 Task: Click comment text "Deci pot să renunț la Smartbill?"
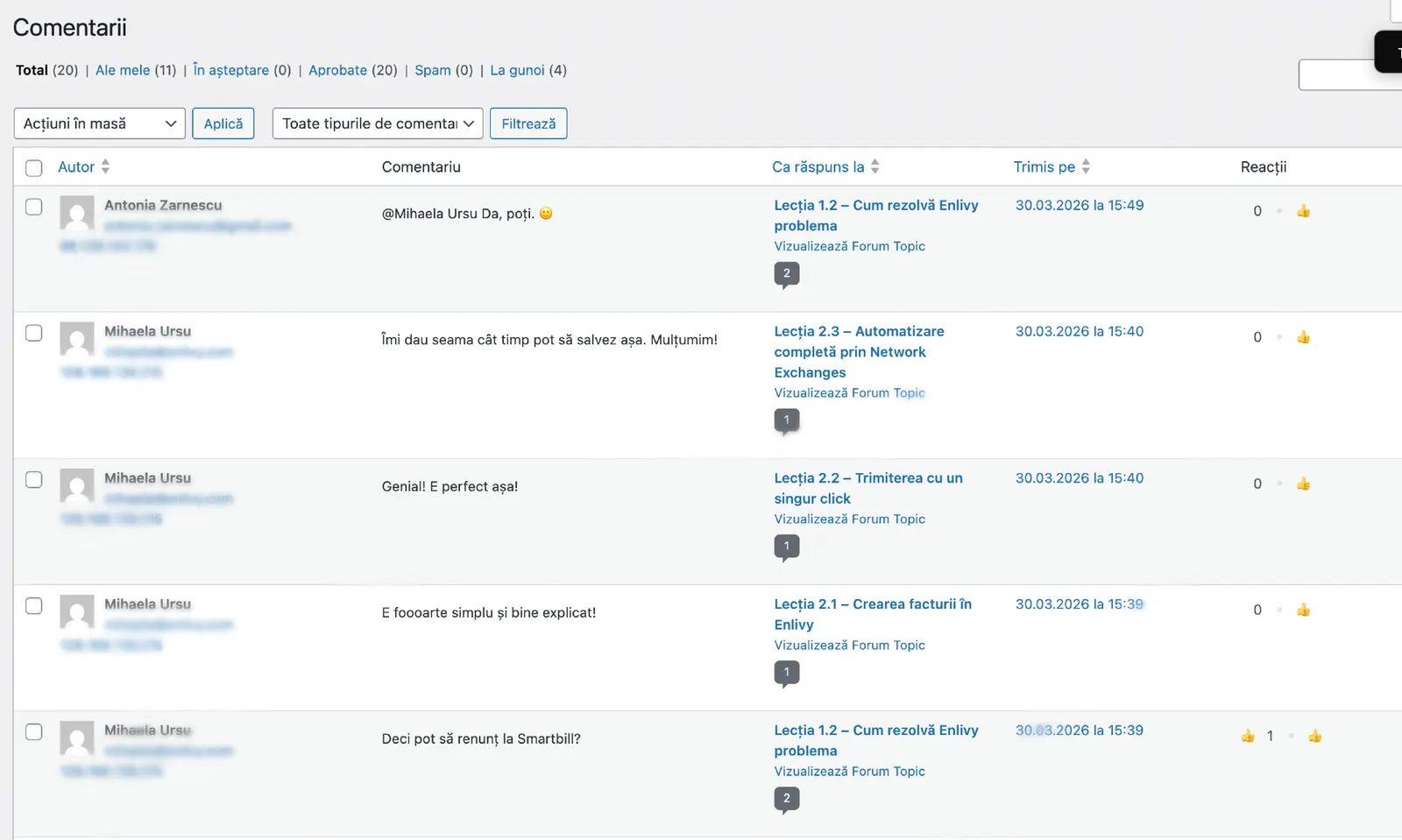tap(481, 739)
